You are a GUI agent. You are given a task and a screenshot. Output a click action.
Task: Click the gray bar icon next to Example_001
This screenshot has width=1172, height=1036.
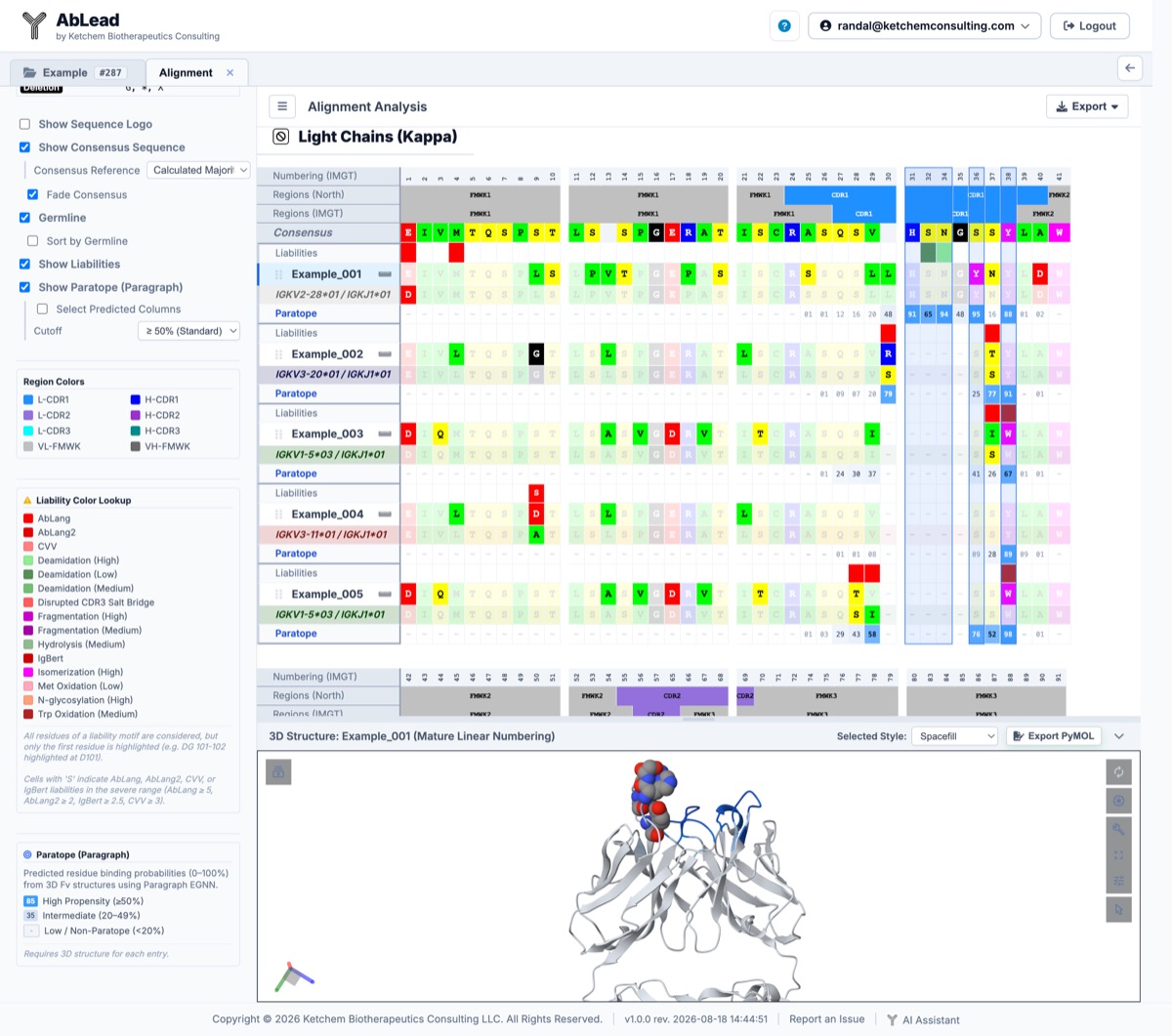(x=385, y=274)
